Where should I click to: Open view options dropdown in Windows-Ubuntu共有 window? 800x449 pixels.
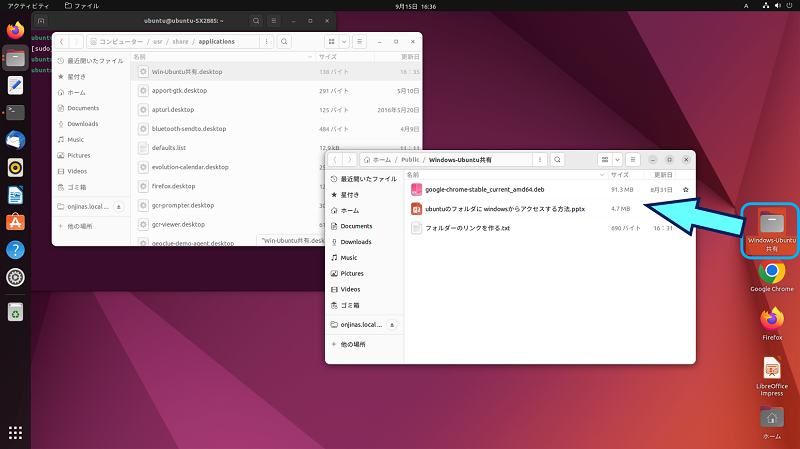[618, 159]
